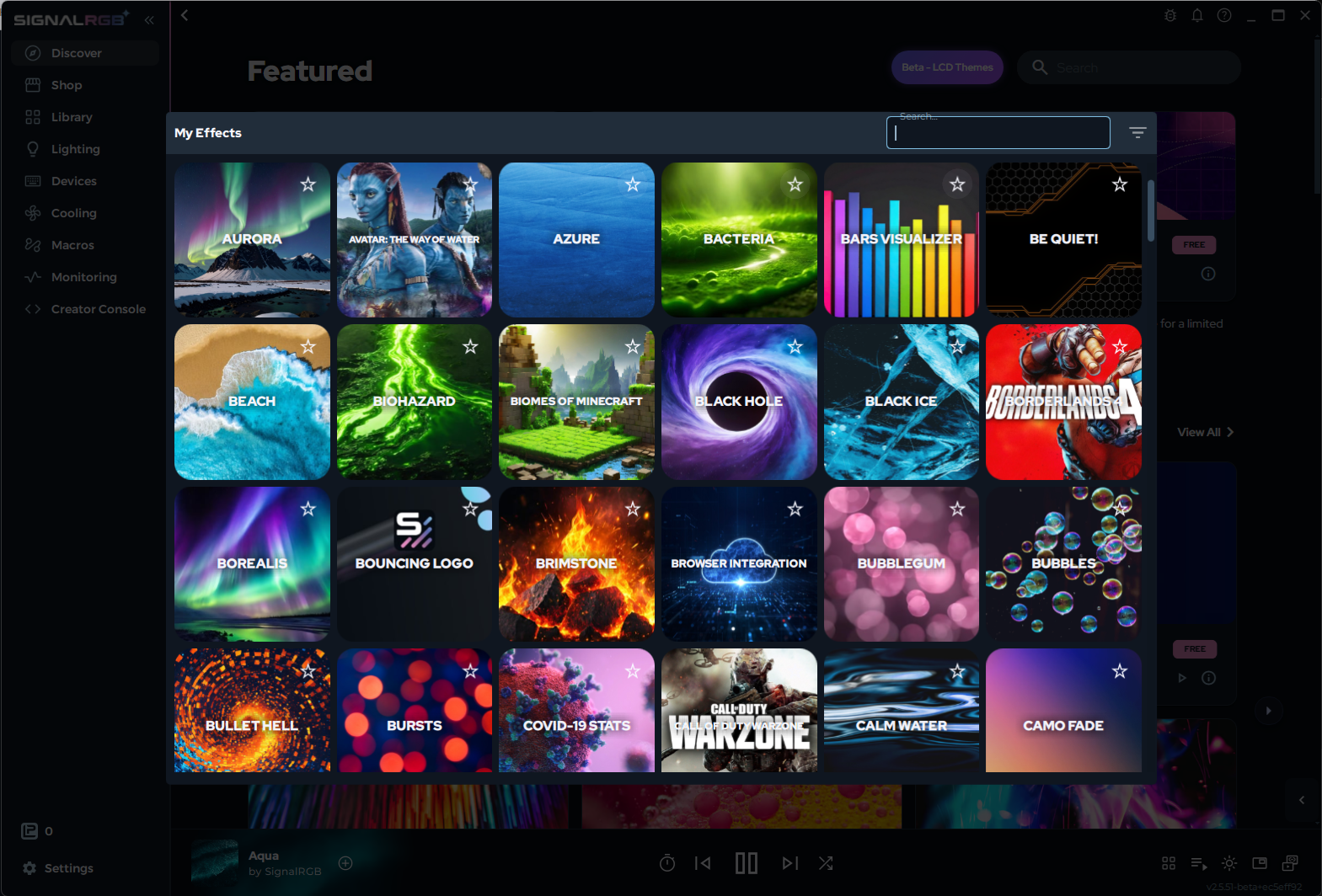Click the Beta - LCD Themes button

pyautogui.click(x=947, y=67)
